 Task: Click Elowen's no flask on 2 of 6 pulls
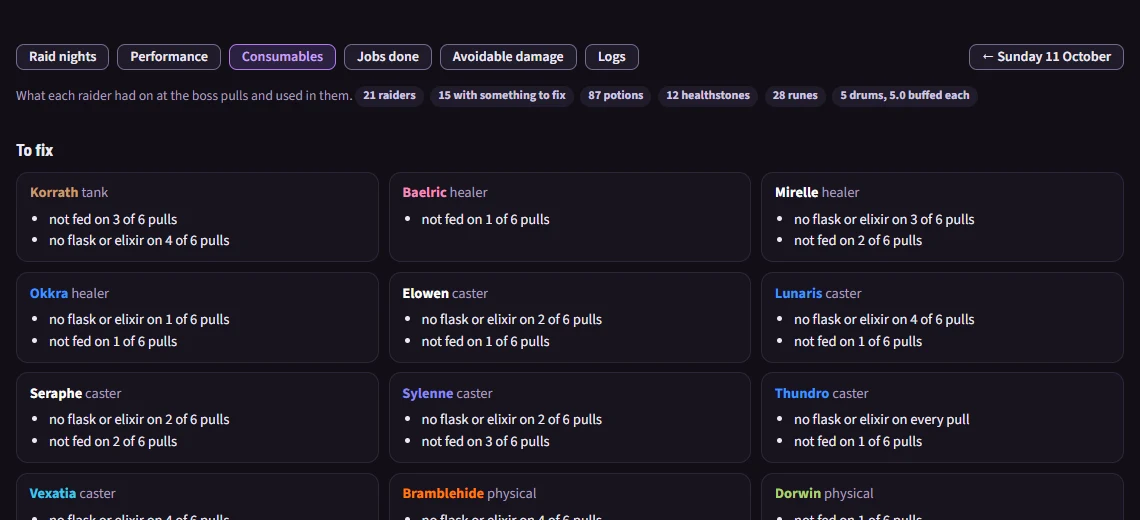512,320
